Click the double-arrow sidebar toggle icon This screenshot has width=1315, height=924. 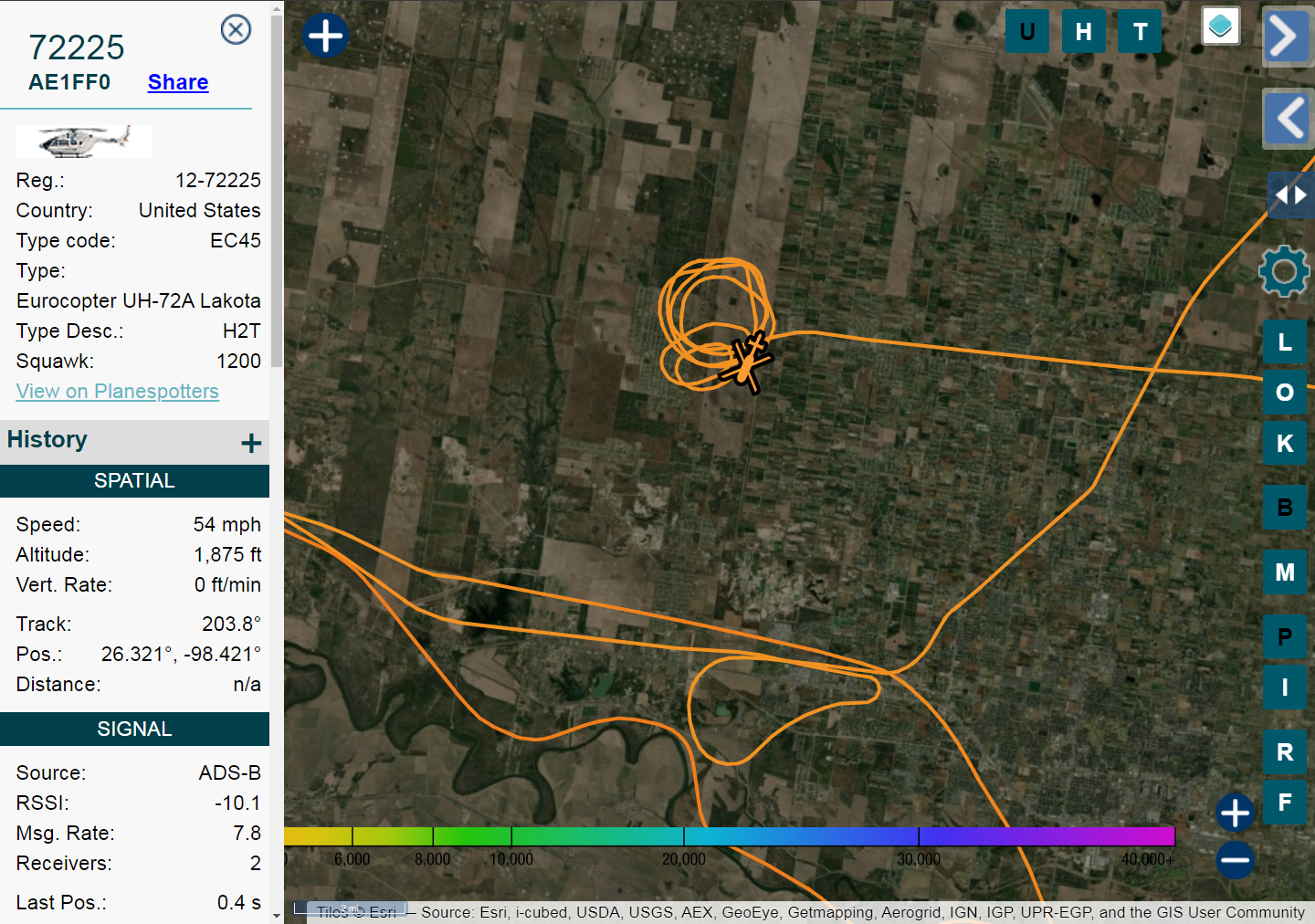point(1290,194)
